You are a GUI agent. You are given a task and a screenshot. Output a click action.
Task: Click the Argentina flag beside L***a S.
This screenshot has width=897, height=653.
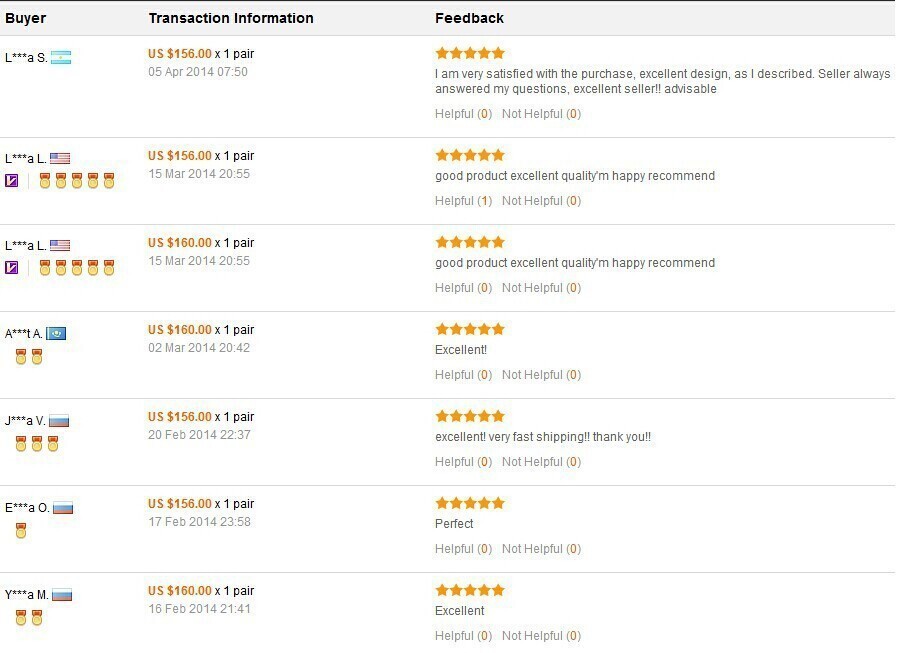pos(61,58)
